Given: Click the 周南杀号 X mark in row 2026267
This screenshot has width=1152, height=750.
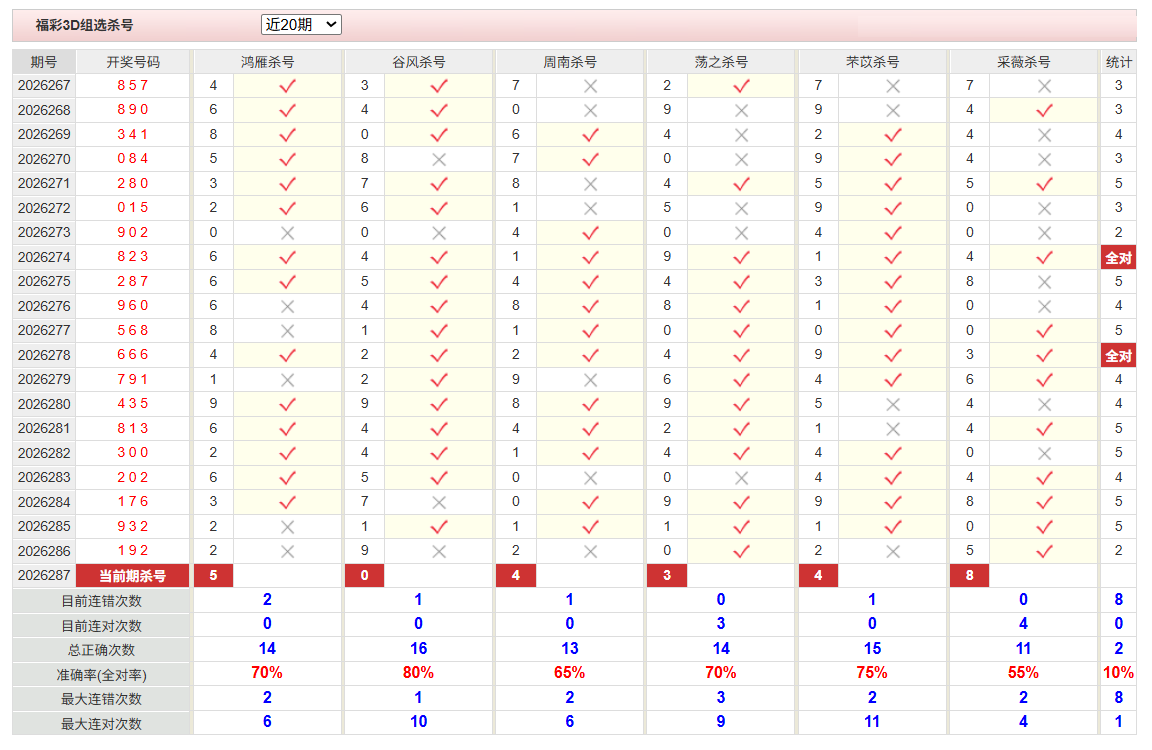Looking at the screenshot, I should coord(590,86).
